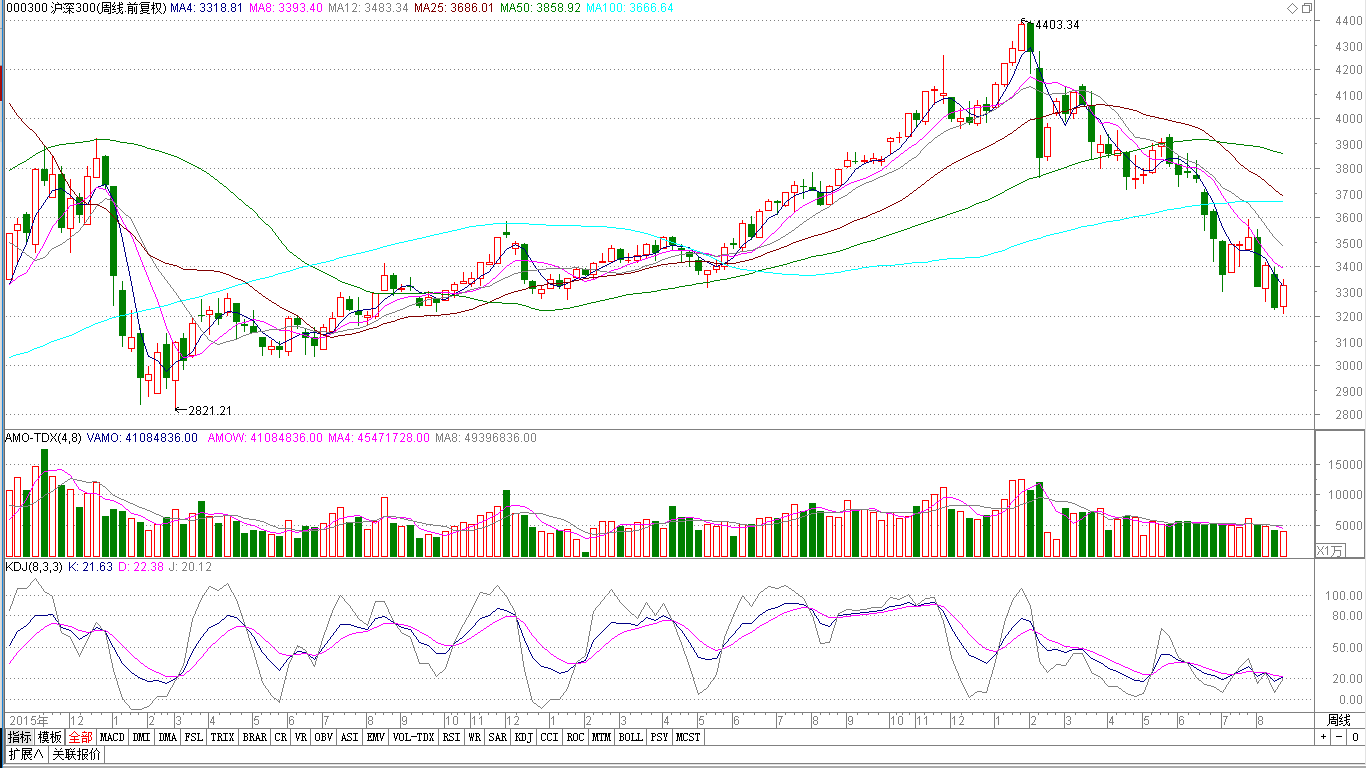Viewport: 1366px width, 768px height.
Task: Select the BRAR indicator tab
Action: 255,737
